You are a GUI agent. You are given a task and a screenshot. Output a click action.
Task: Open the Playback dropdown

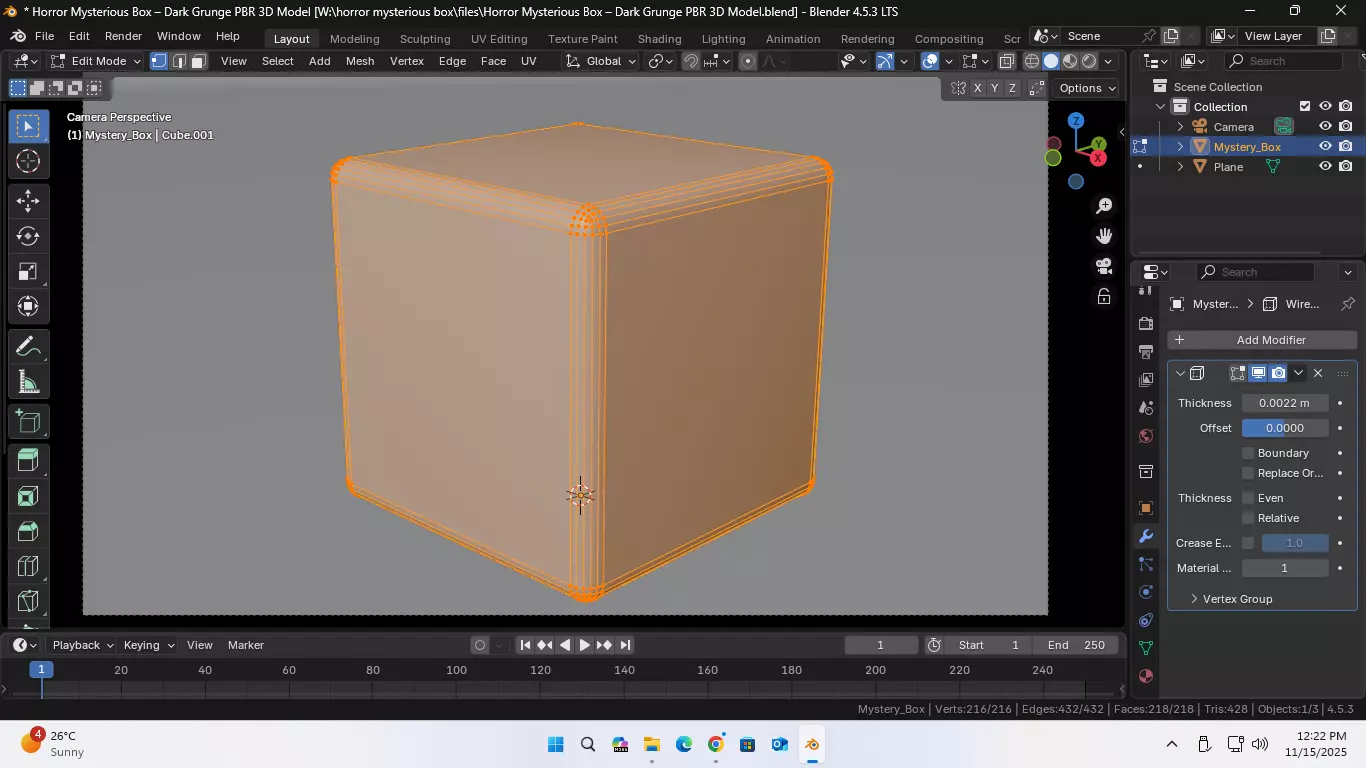tap(83, 645)
